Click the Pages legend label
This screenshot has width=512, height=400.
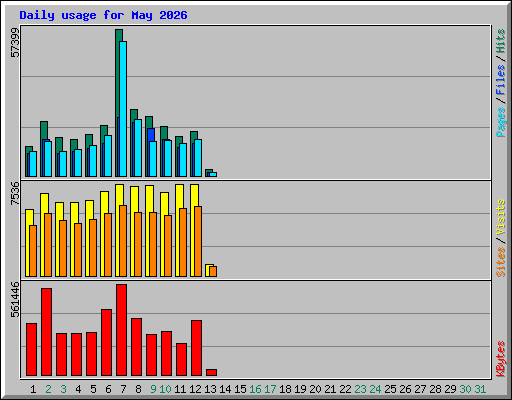(x=501, y=122)
